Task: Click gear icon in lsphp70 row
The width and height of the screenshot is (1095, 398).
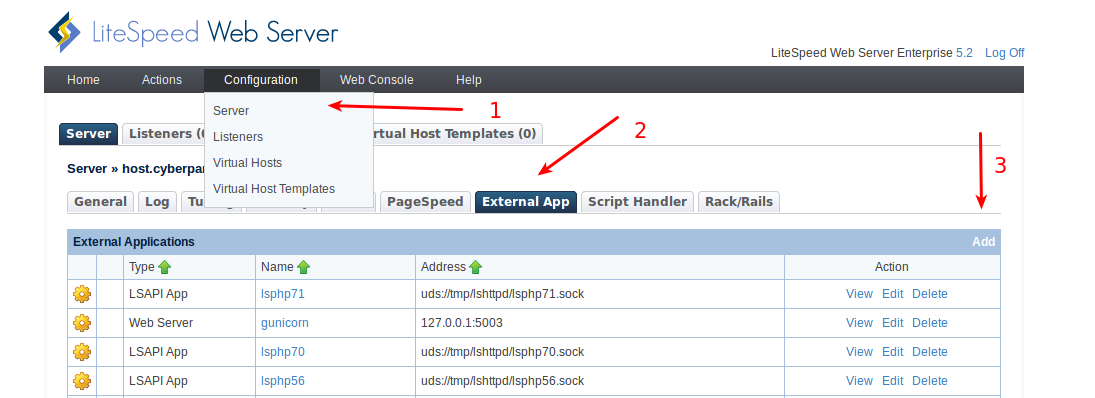Action: point(82,352)
